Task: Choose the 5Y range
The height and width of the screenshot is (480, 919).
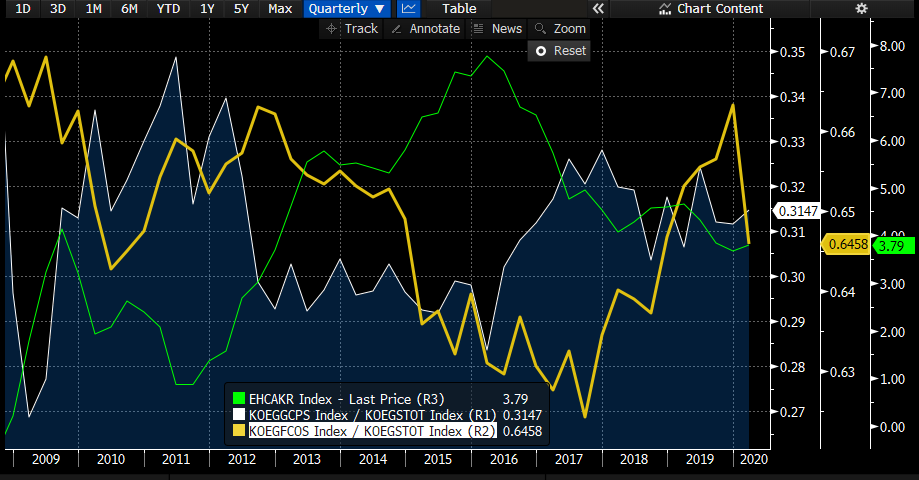Action: pos(241,9)
